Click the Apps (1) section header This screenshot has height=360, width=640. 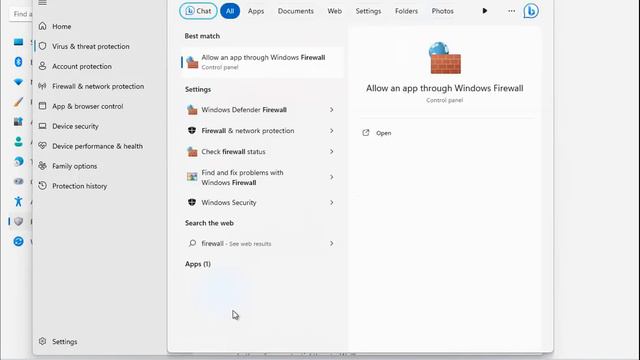[198, 264]
